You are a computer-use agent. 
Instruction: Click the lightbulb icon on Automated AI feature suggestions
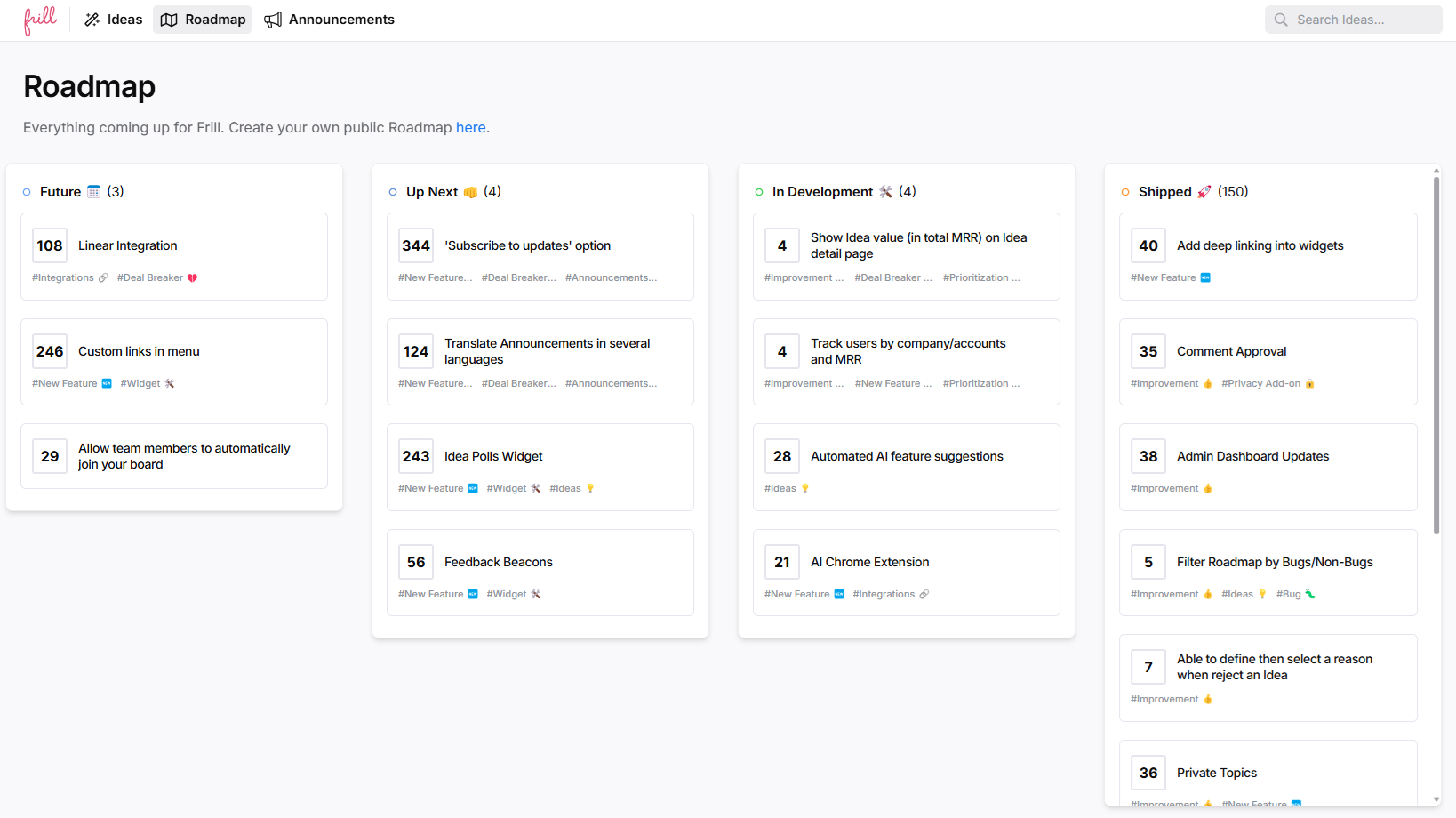pyautogui.click(x=805, y=489)
